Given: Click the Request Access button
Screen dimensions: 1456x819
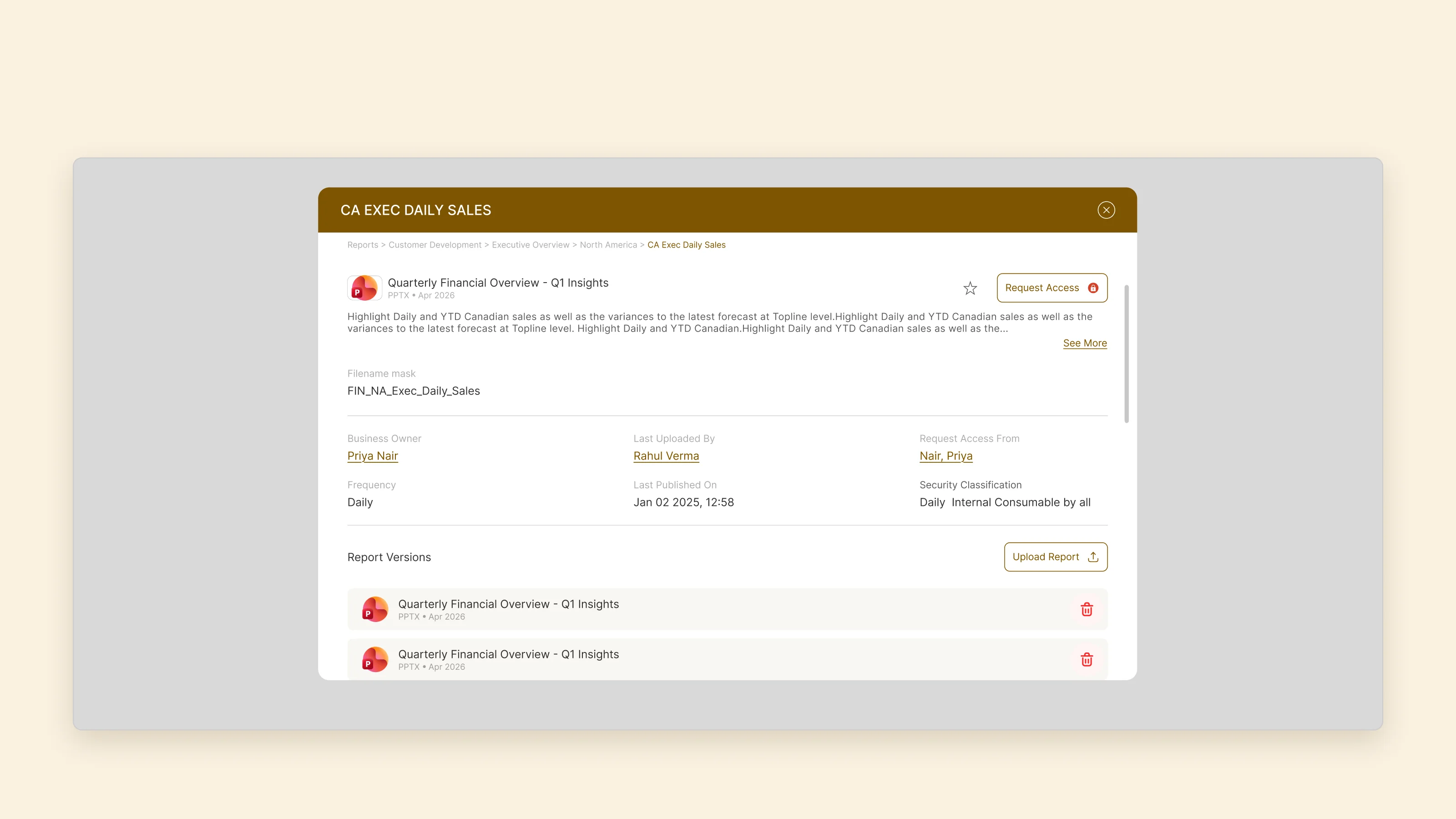Looking at the screenshot, I should [1052, 288].
